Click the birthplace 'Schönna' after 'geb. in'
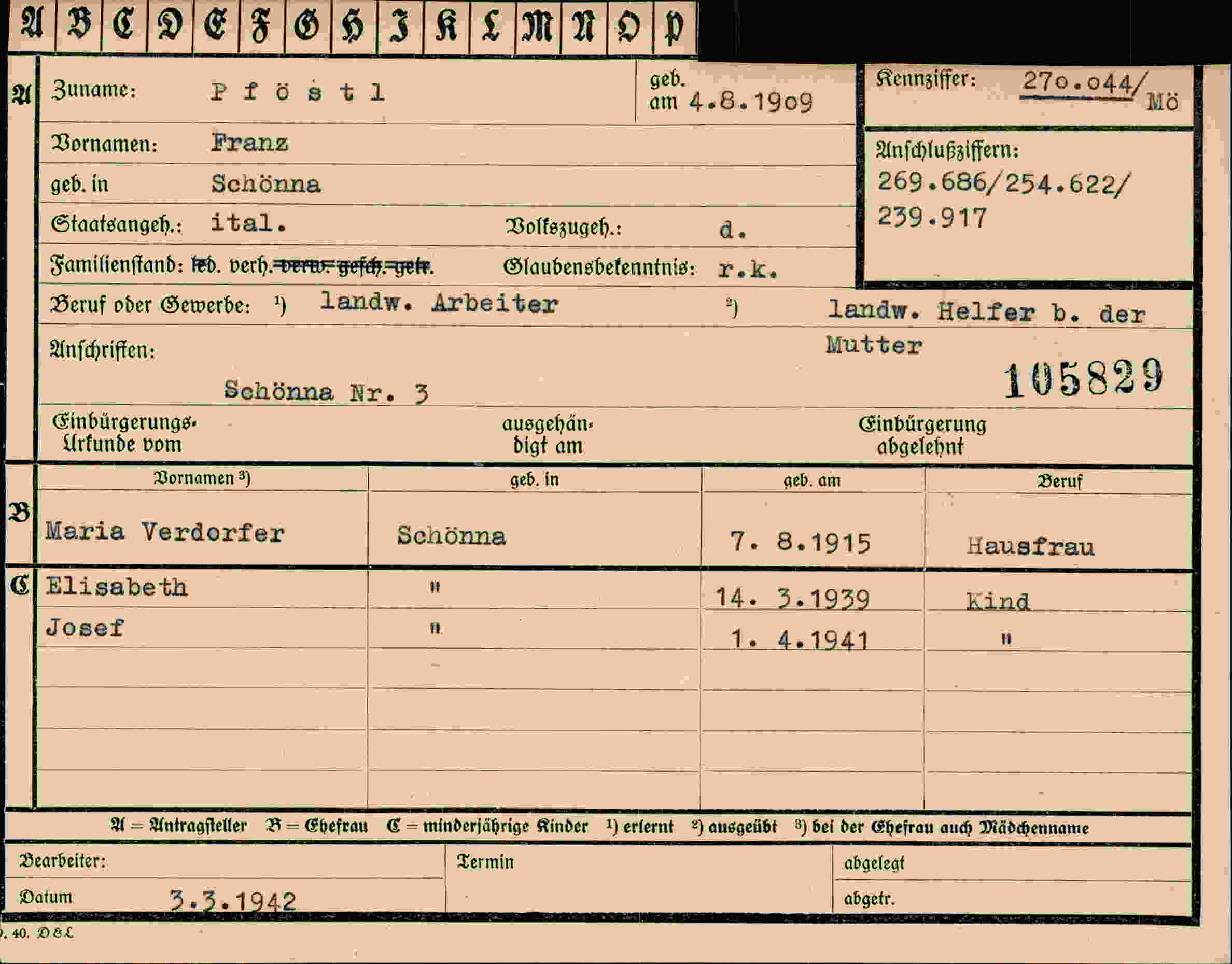This screenshot has width=1232, height=964. tap(266, 184)
